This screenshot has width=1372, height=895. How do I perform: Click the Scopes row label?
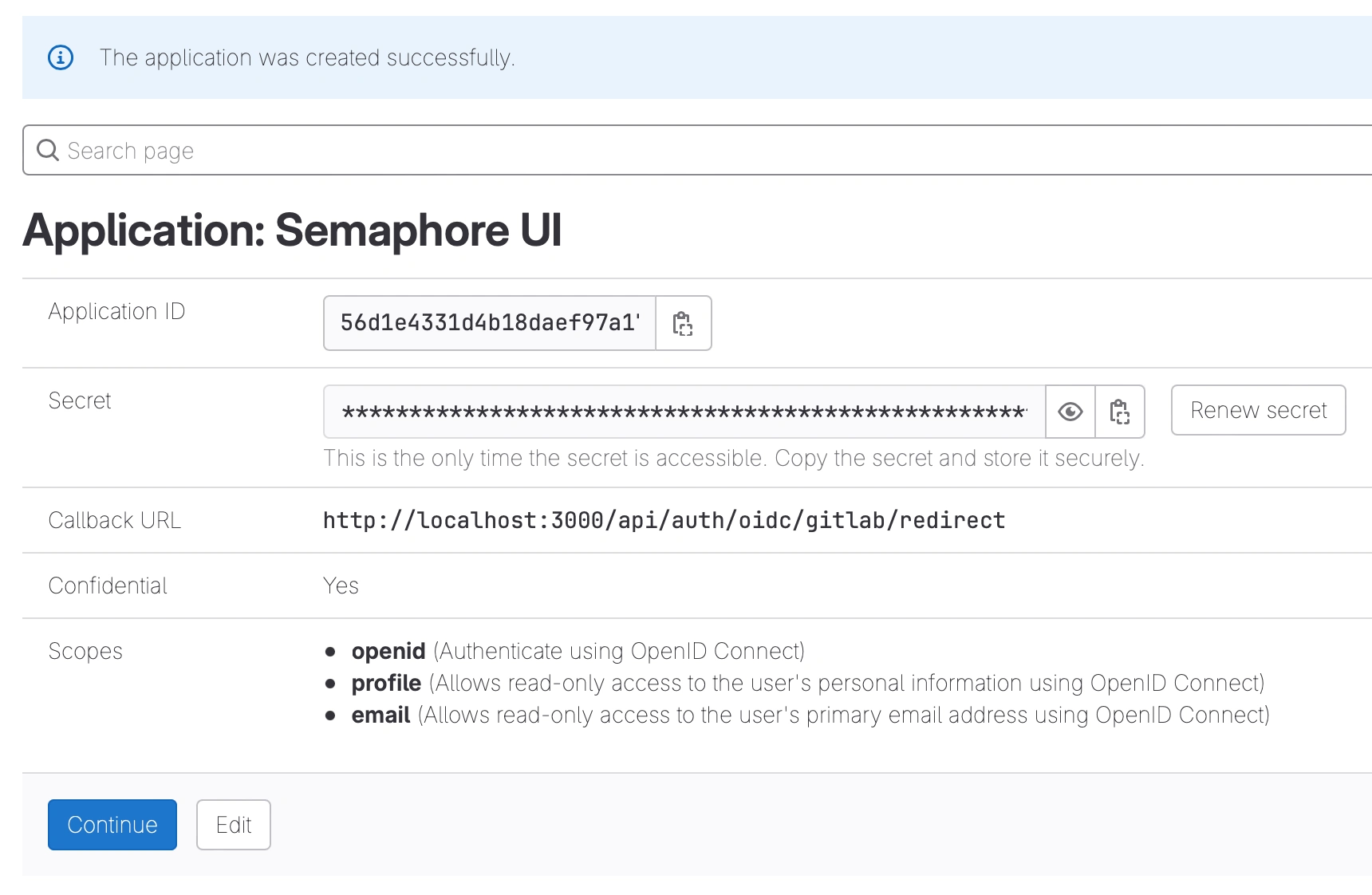point(85,651)
